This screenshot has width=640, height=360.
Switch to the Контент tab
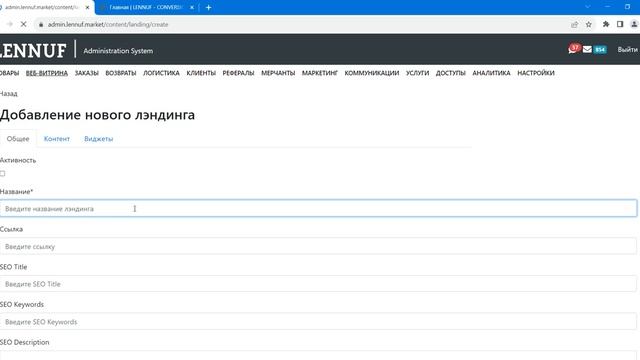click(57, 139)
